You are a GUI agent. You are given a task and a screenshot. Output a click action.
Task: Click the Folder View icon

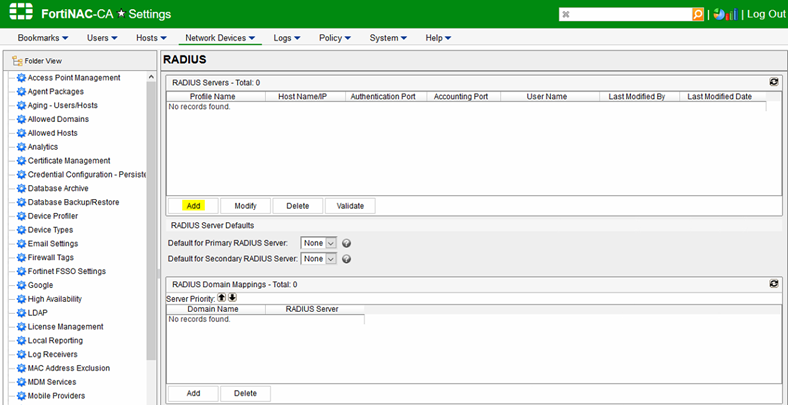coord(17,61)
